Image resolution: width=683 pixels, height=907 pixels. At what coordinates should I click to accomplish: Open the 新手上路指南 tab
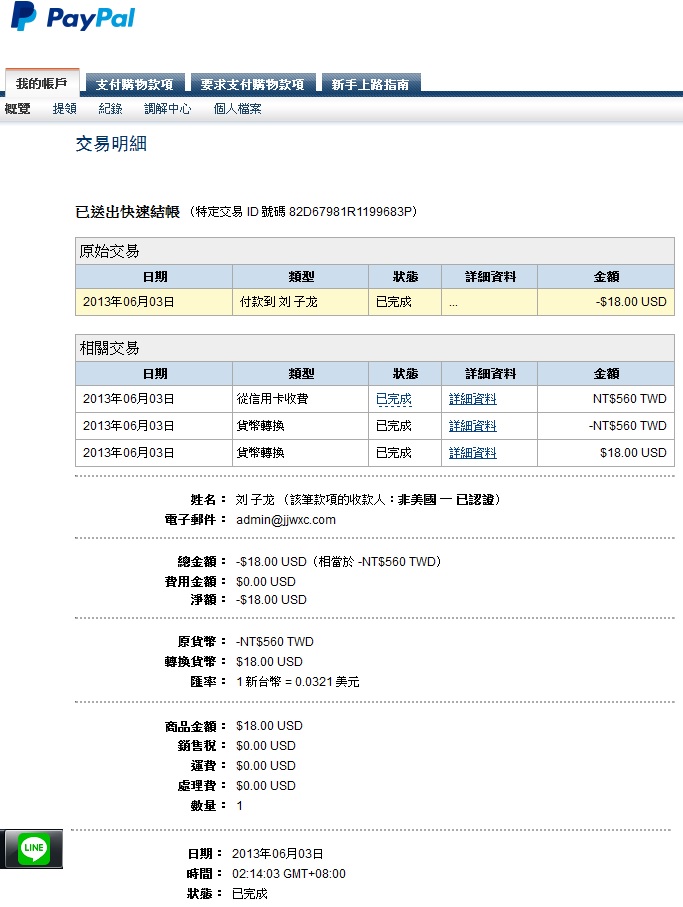coord(370,84)
